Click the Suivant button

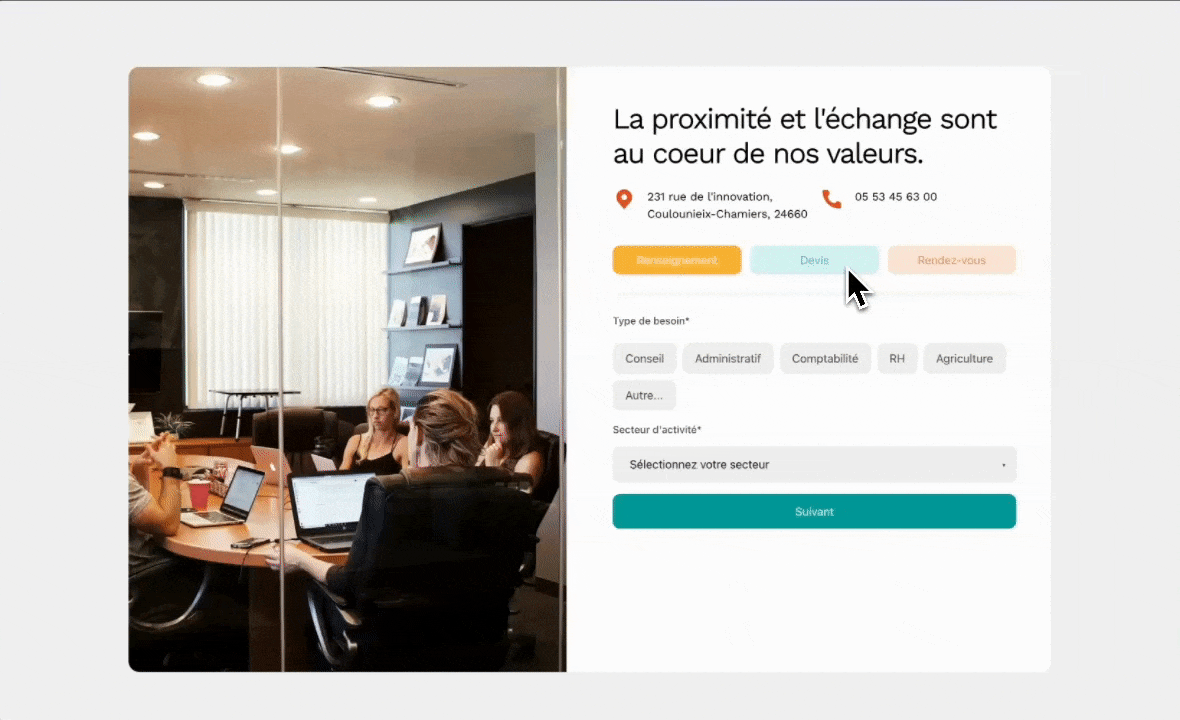tap(814, 512)
